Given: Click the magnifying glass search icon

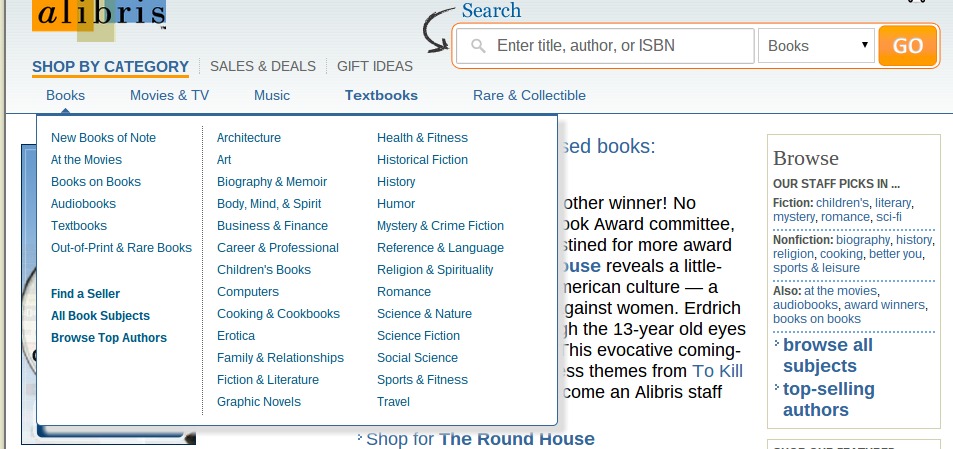Looking at the screenshot, I should [x=478, y=46].
